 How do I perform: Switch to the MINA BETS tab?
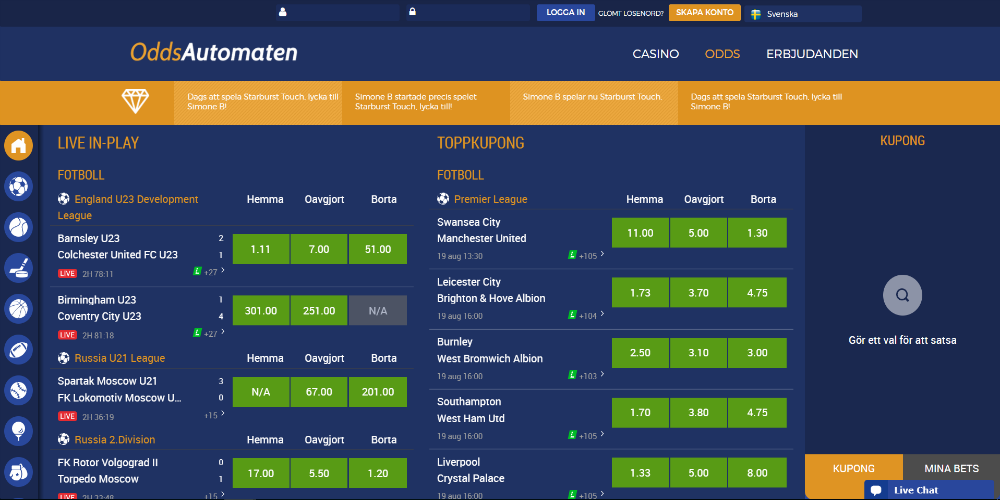[952, 469]
